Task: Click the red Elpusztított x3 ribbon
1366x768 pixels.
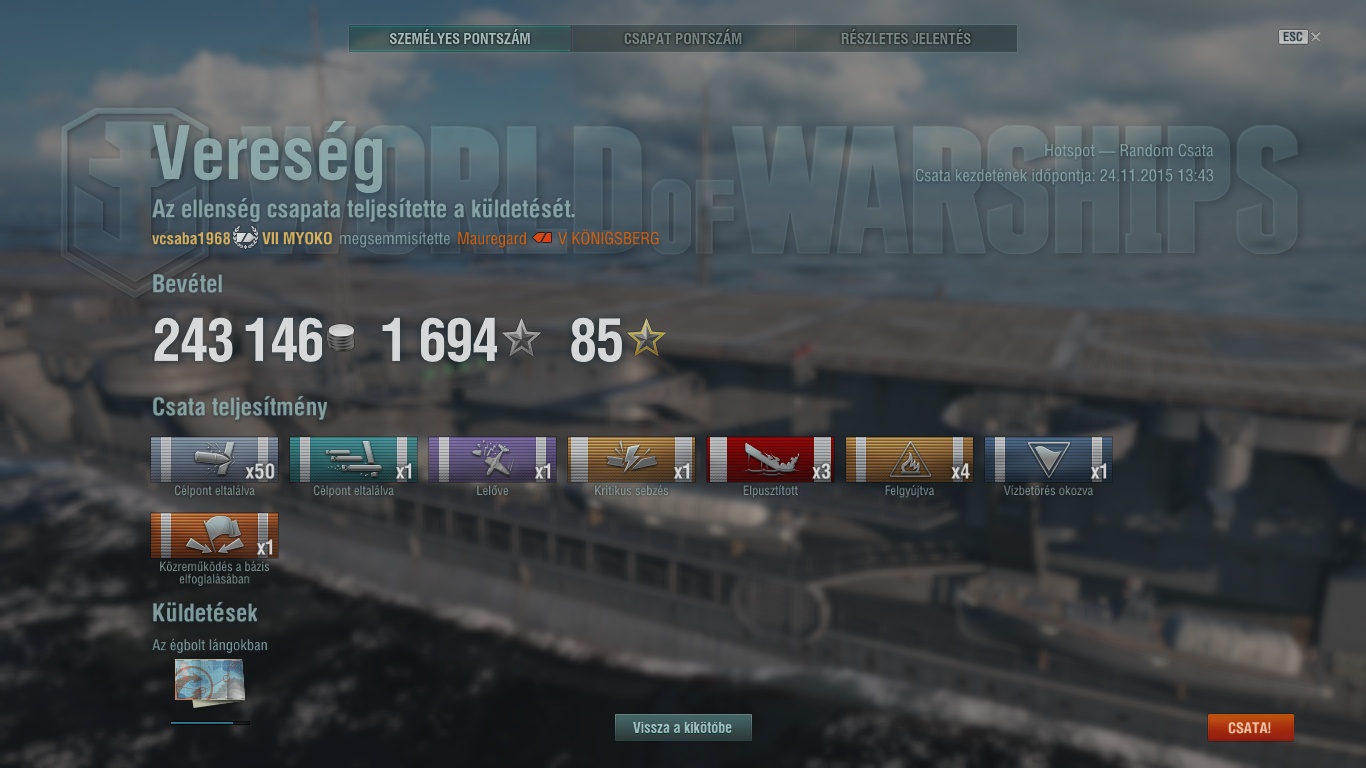Action: 770,460
